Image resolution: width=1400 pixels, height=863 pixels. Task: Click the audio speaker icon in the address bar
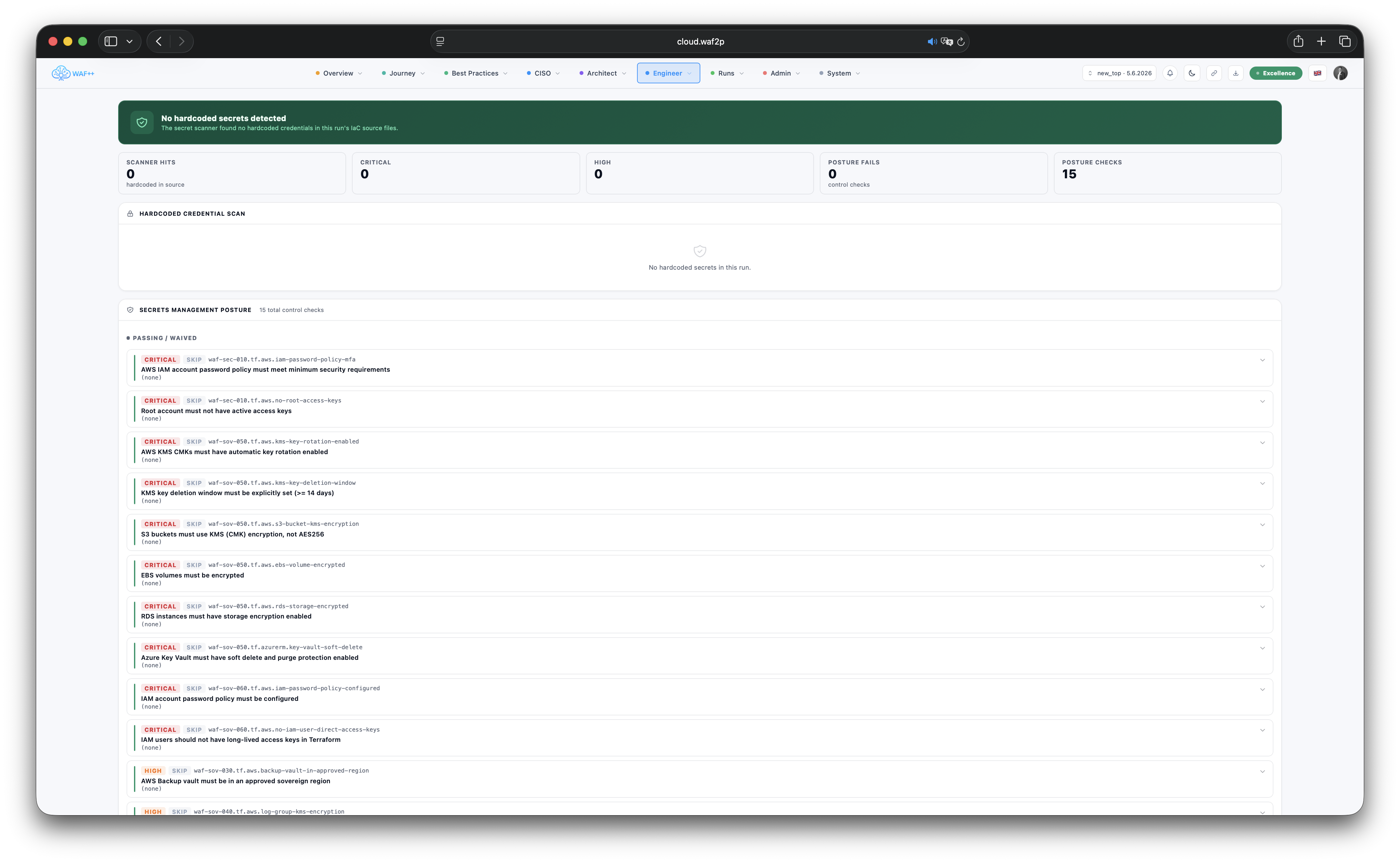tap(932, 42)
